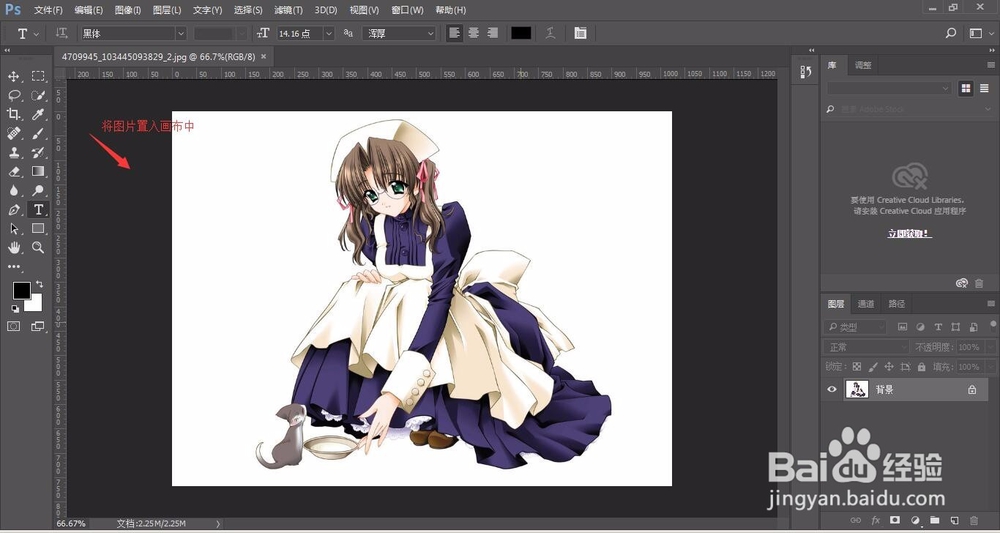Toggle type layer filter
This screenshot has height=533, width=1000.
[x=938, y=327]
